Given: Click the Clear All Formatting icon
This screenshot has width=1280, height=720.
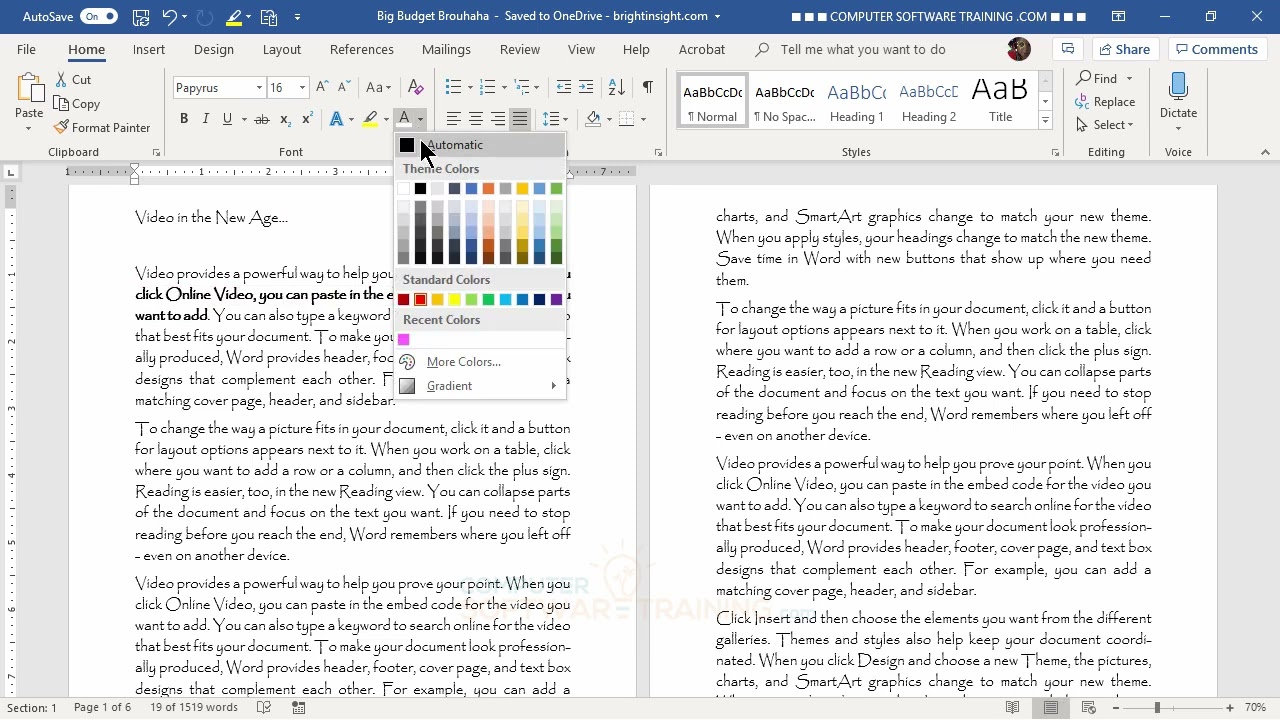Looking at the screenshot, I should coord(416,88).
